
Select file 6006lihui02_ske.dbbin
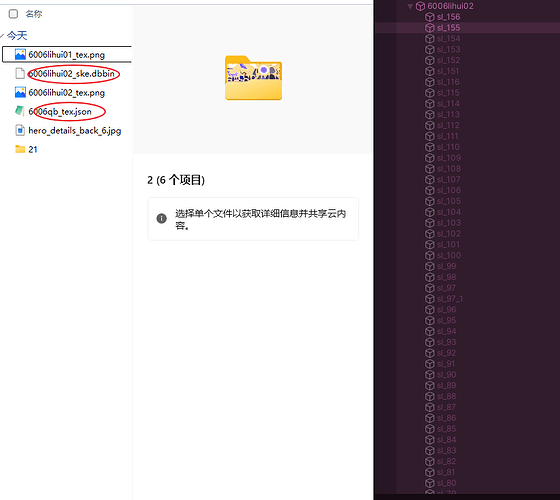point(71,74)
